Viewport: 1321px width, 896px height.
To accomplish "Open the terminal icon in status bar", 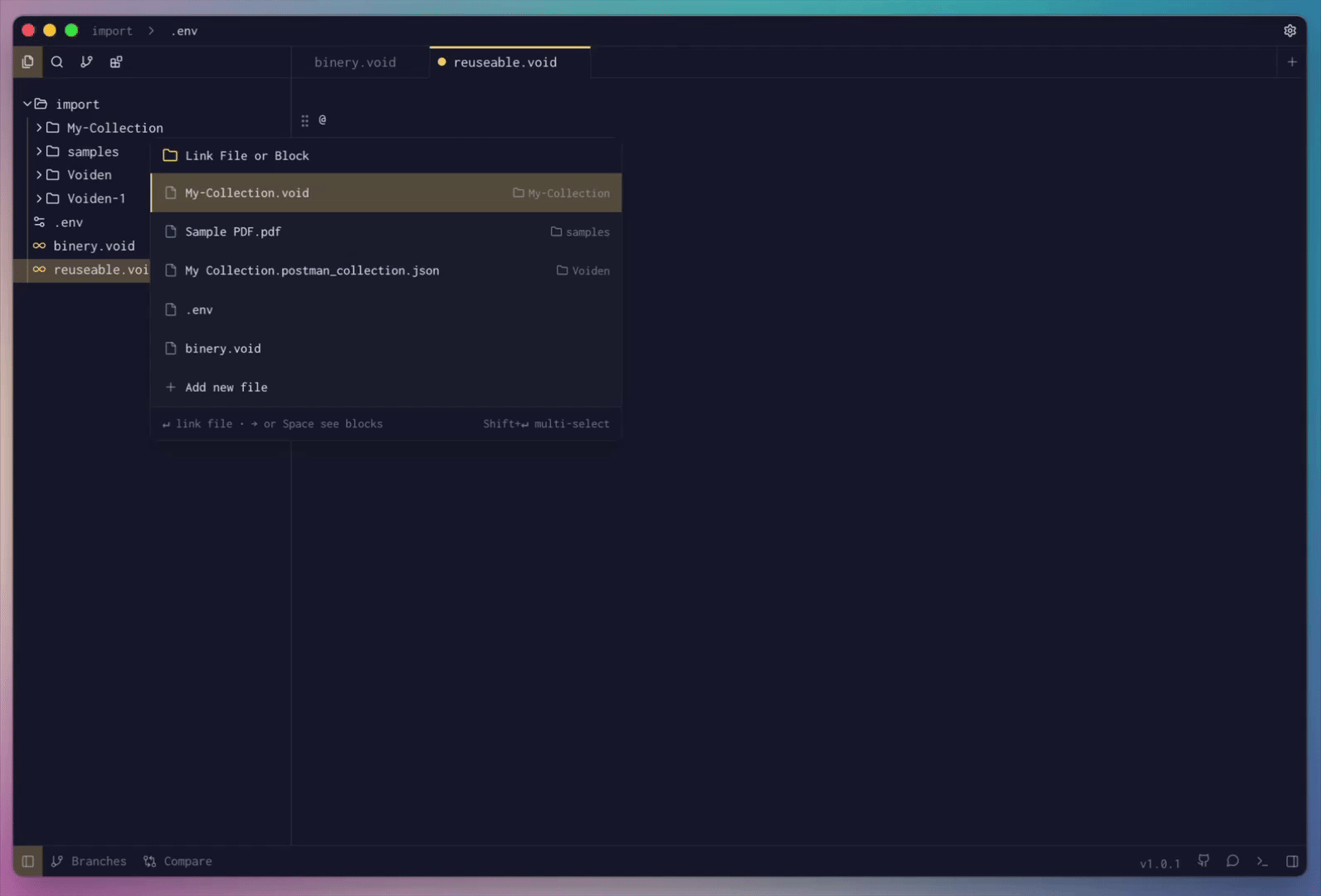I will 1262,861.
